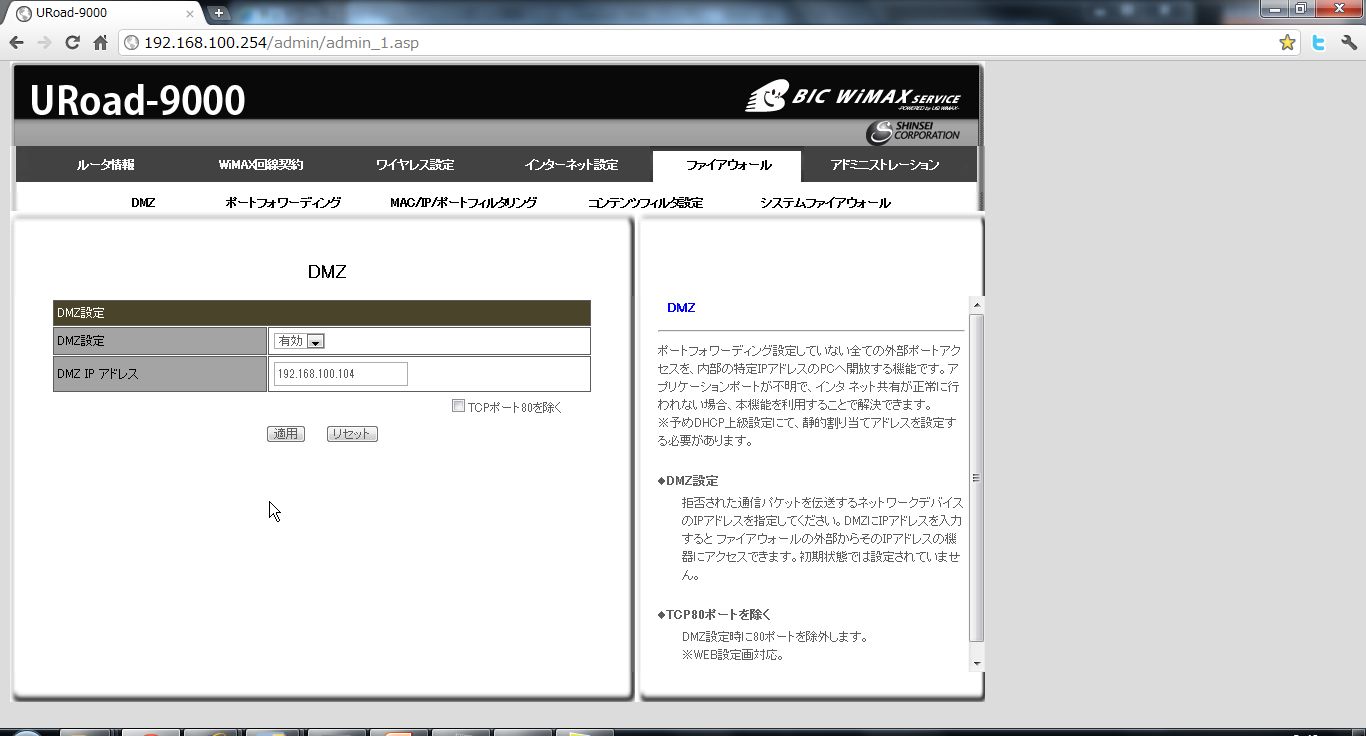
Task: Close the URoad-9000 browser tab
Action: pyautogui.click(x=190, y=14)
